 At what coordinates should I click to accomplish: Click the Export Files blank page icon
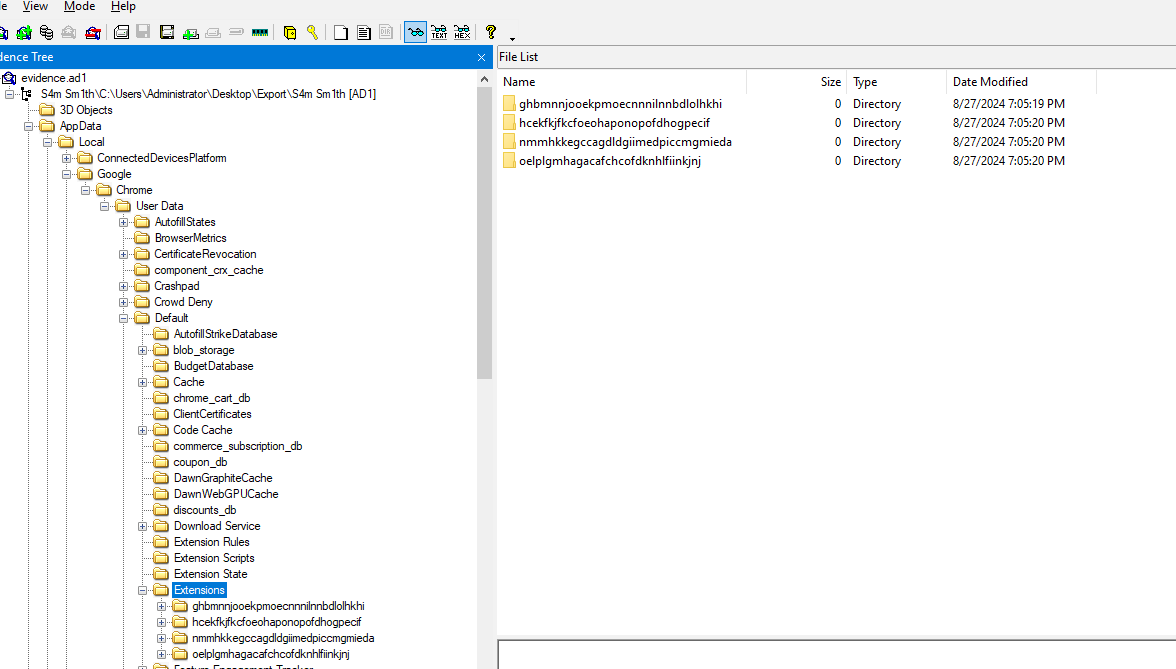340,32
